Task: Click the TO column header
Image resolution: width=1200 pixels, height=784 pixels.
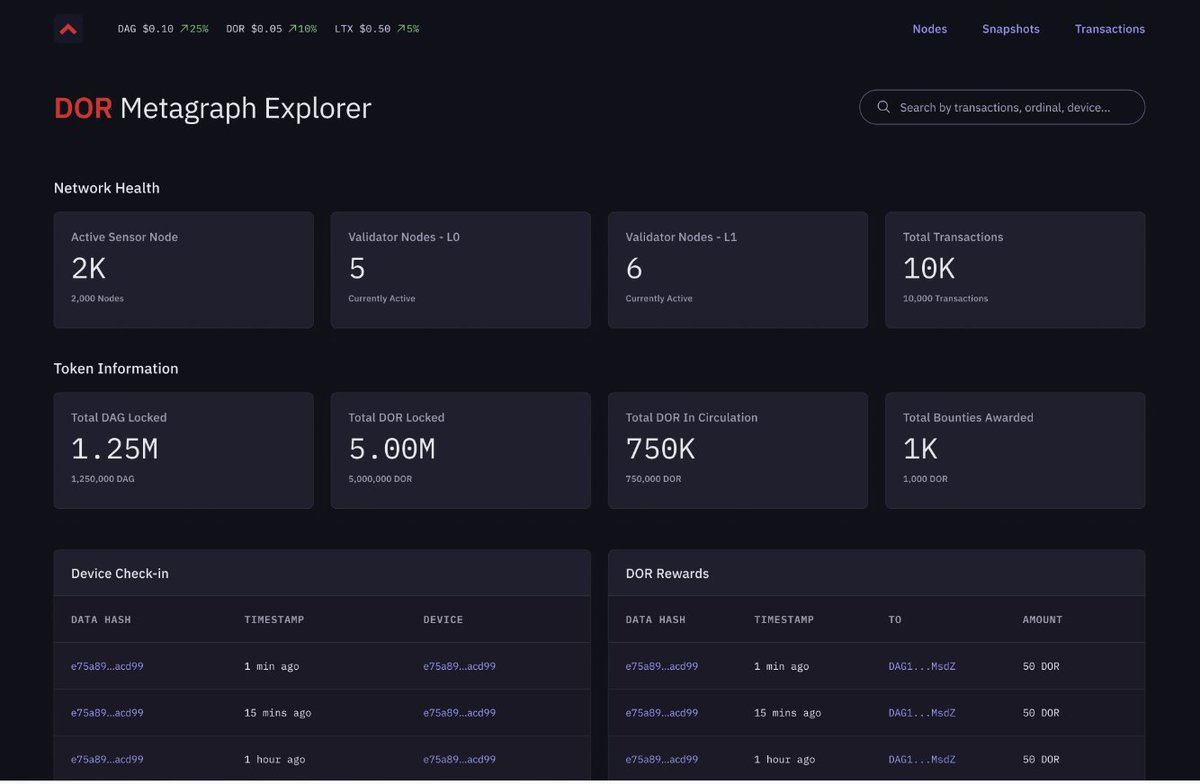Action: point(895,620)
